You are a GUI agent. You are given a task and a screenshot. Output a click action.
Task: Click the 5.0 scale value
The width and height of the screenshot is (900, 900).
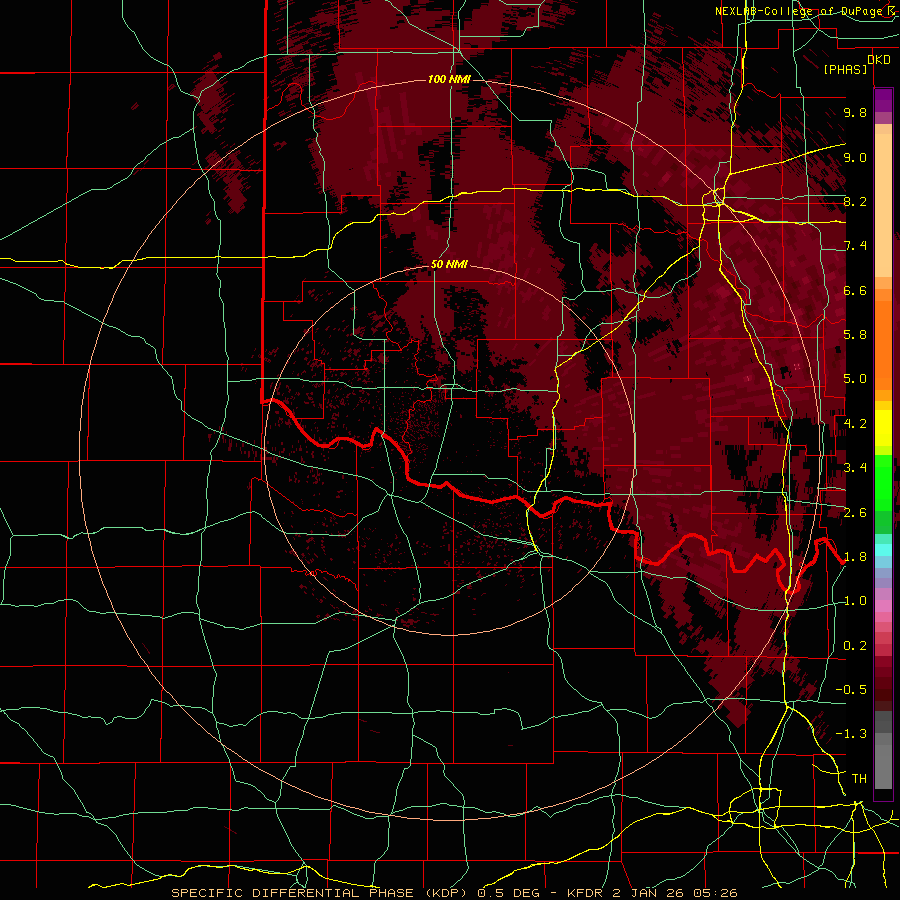point(855,379)
